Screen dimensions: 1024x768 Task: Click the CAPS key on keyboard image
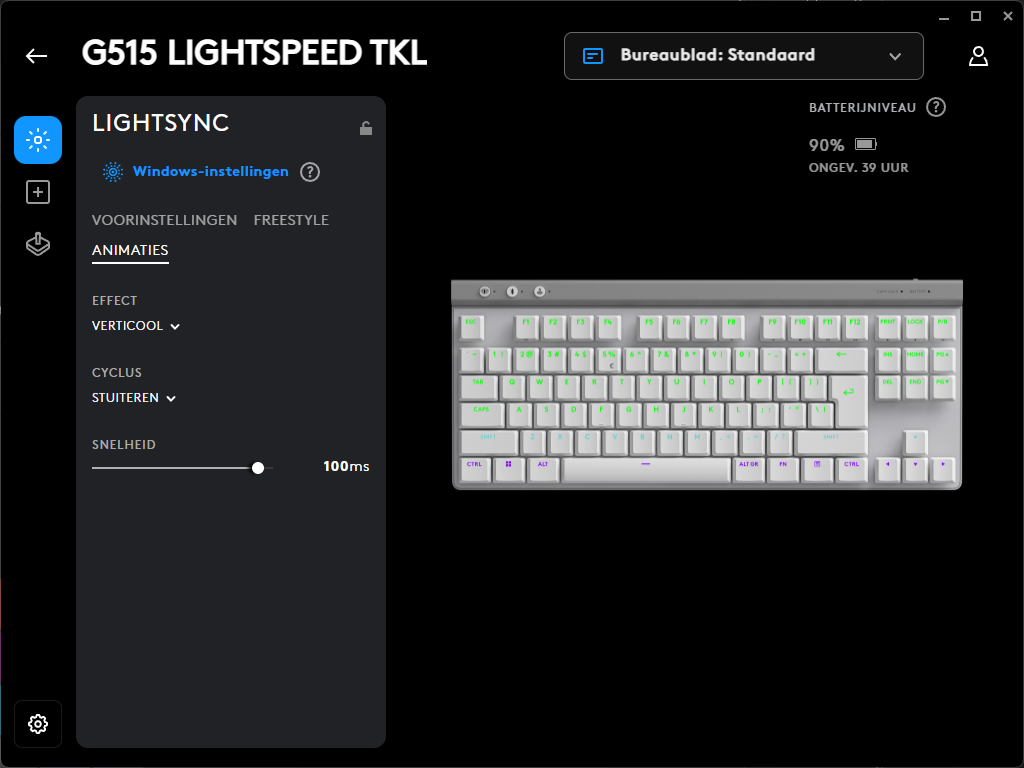coord(482,414)
